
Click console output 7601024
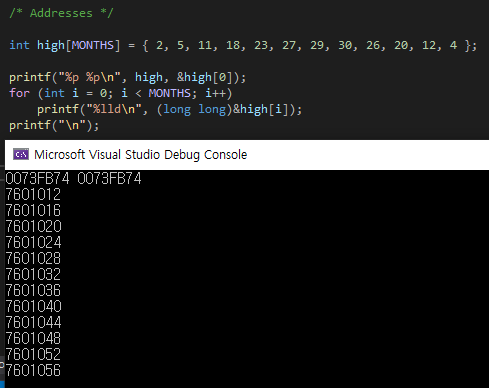pyautogui.click(x=33, y=242)
